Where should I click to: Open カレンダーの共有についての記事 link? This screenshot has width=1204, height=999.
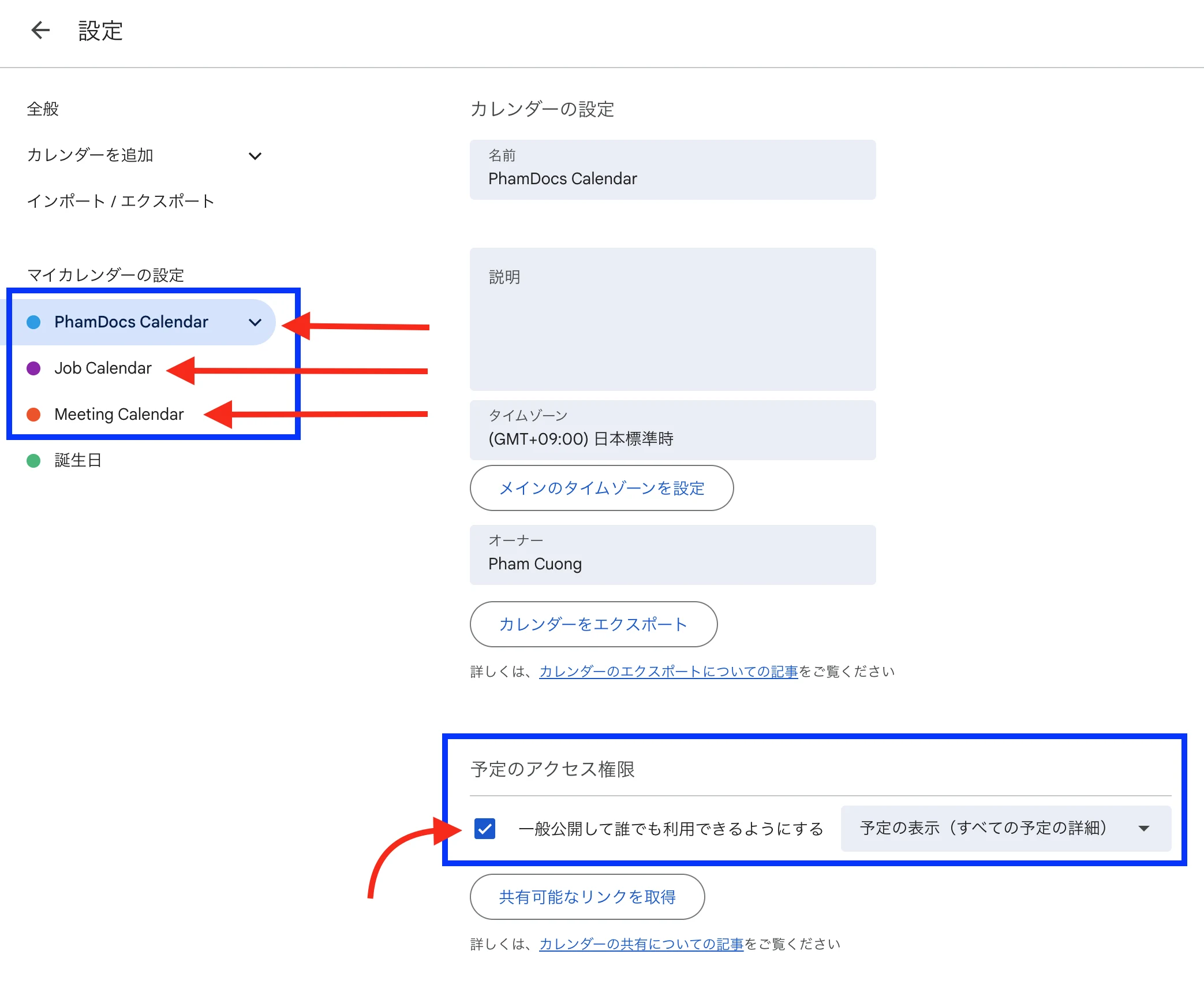click(x=641, y=944)
